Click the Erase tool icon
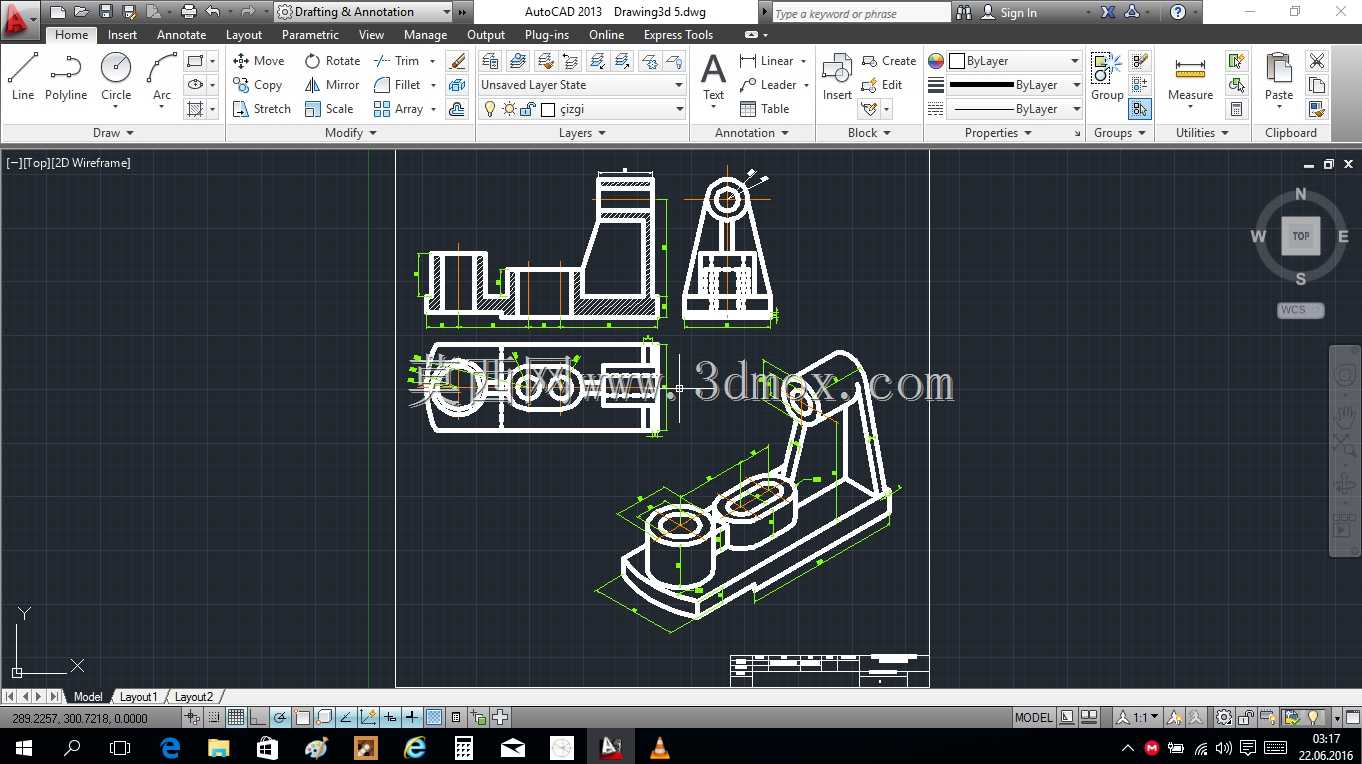 [x=457, y=61]
